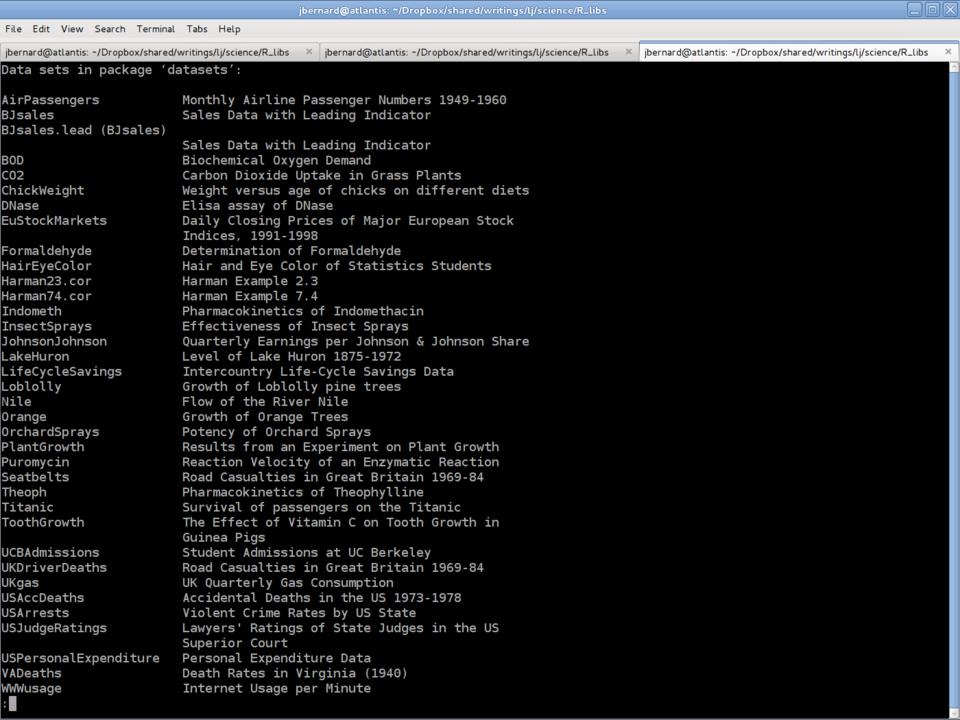Click the Harman74.cor dataset name
This screenshot has width=960, height=720.
[x=47, y=296]
